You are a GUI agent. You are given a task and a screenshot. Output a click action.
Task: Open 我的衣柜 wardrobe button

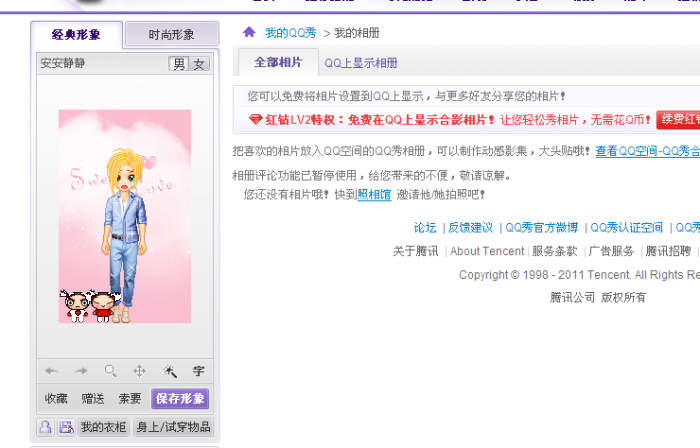point(104,427)
